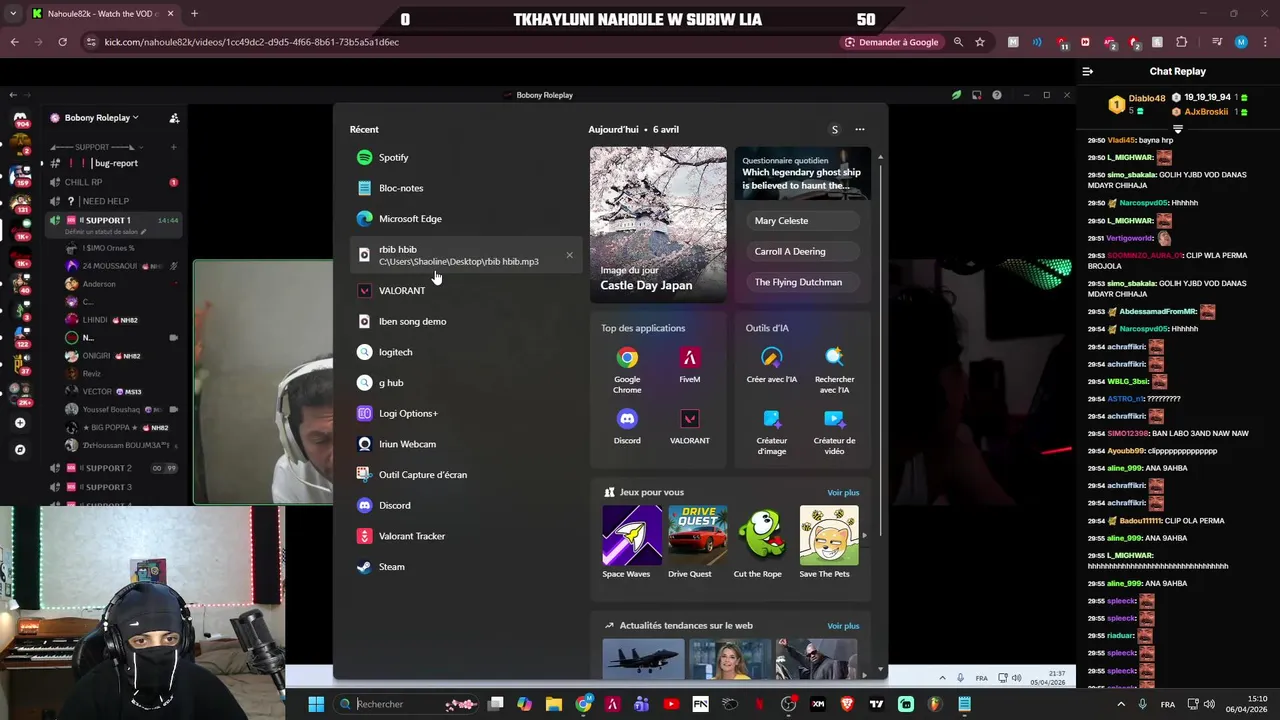
Task: Join the CHILL RP voice channel
Action: (115, 182)
